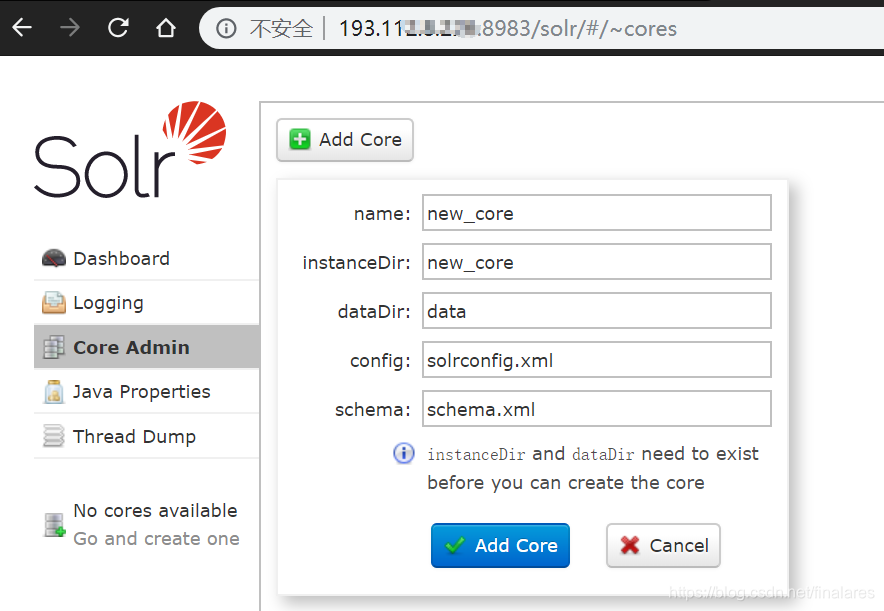Click the No cores available text
This screenshot has height=611, width=884.
pos(155,511)
